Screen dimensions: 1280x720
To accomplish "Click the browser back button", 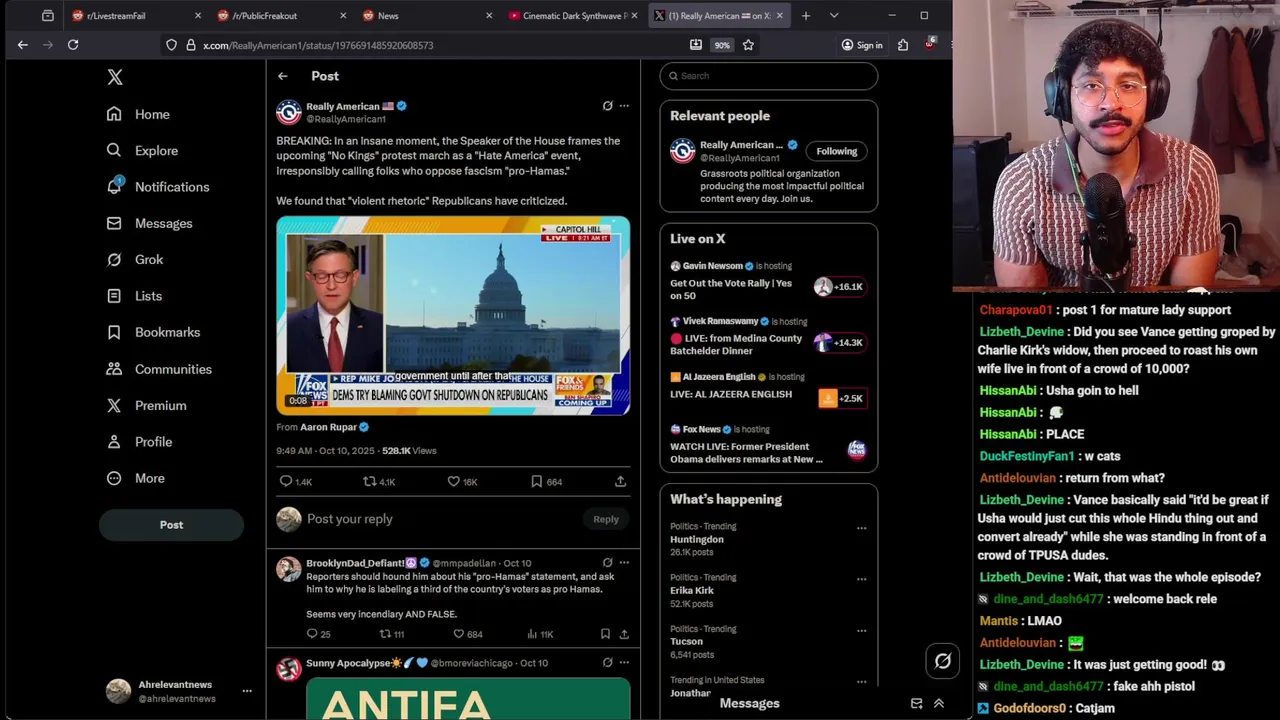I will (23, 45).
